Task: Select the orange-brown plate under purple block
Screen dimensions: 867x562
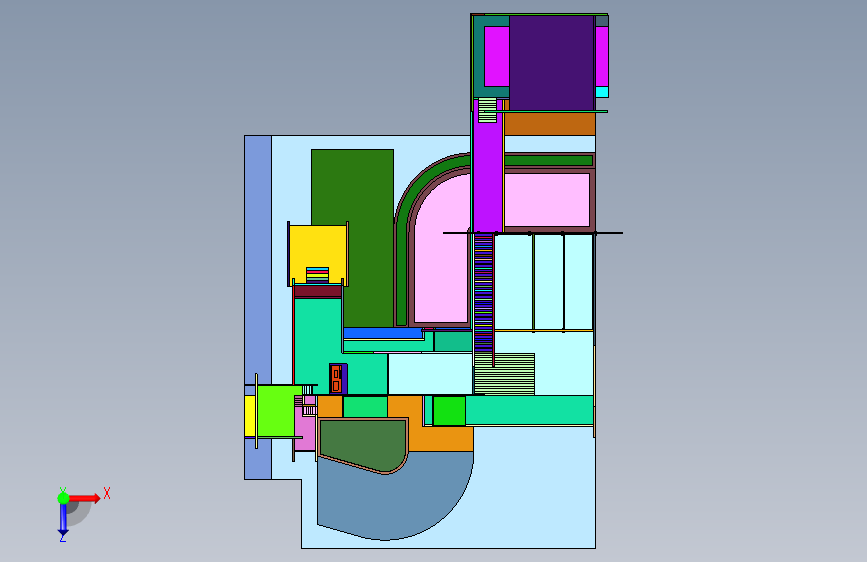Action: point(550,124)
